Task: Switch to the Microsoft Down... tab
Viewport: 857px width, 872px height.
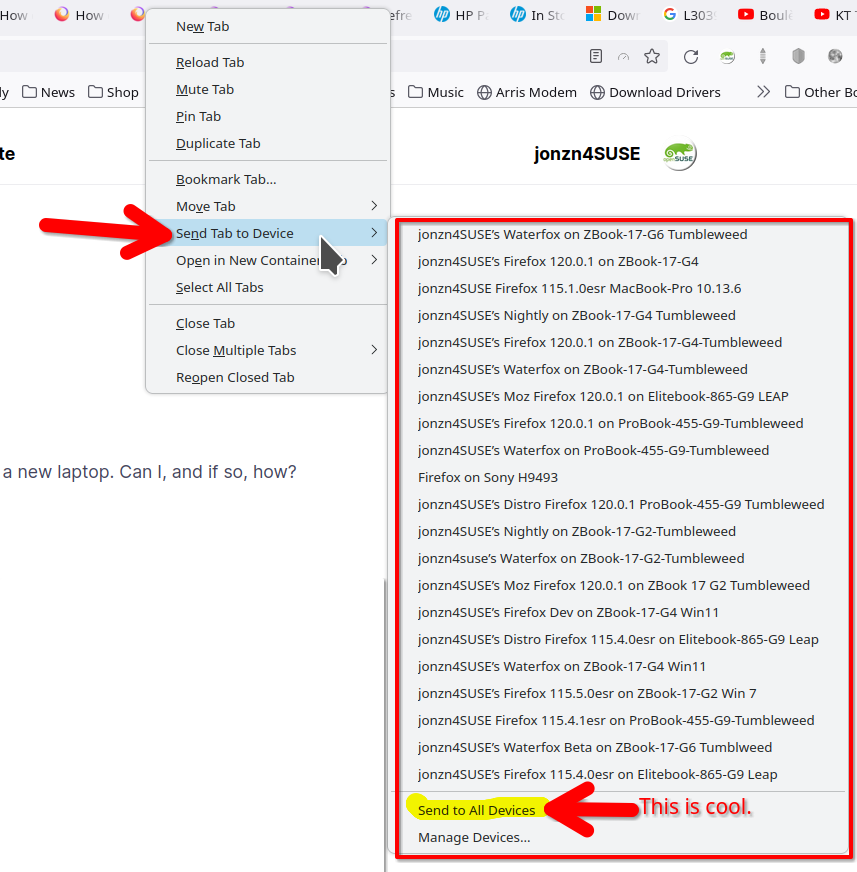Action: point(613,15)
